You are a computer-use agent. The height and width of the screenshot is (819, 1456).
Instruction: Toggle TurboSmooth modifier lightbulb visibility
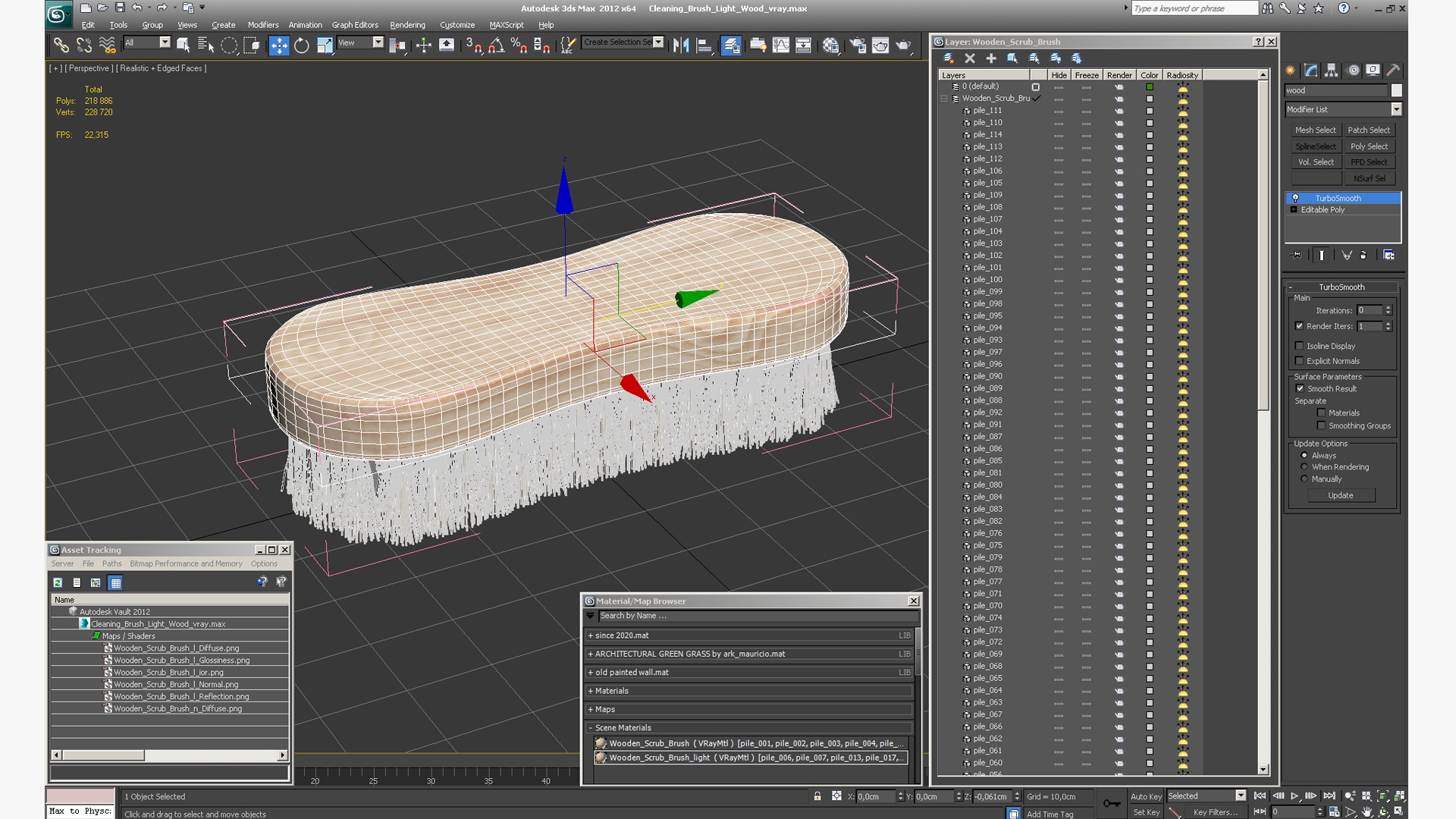(1295, 198)
